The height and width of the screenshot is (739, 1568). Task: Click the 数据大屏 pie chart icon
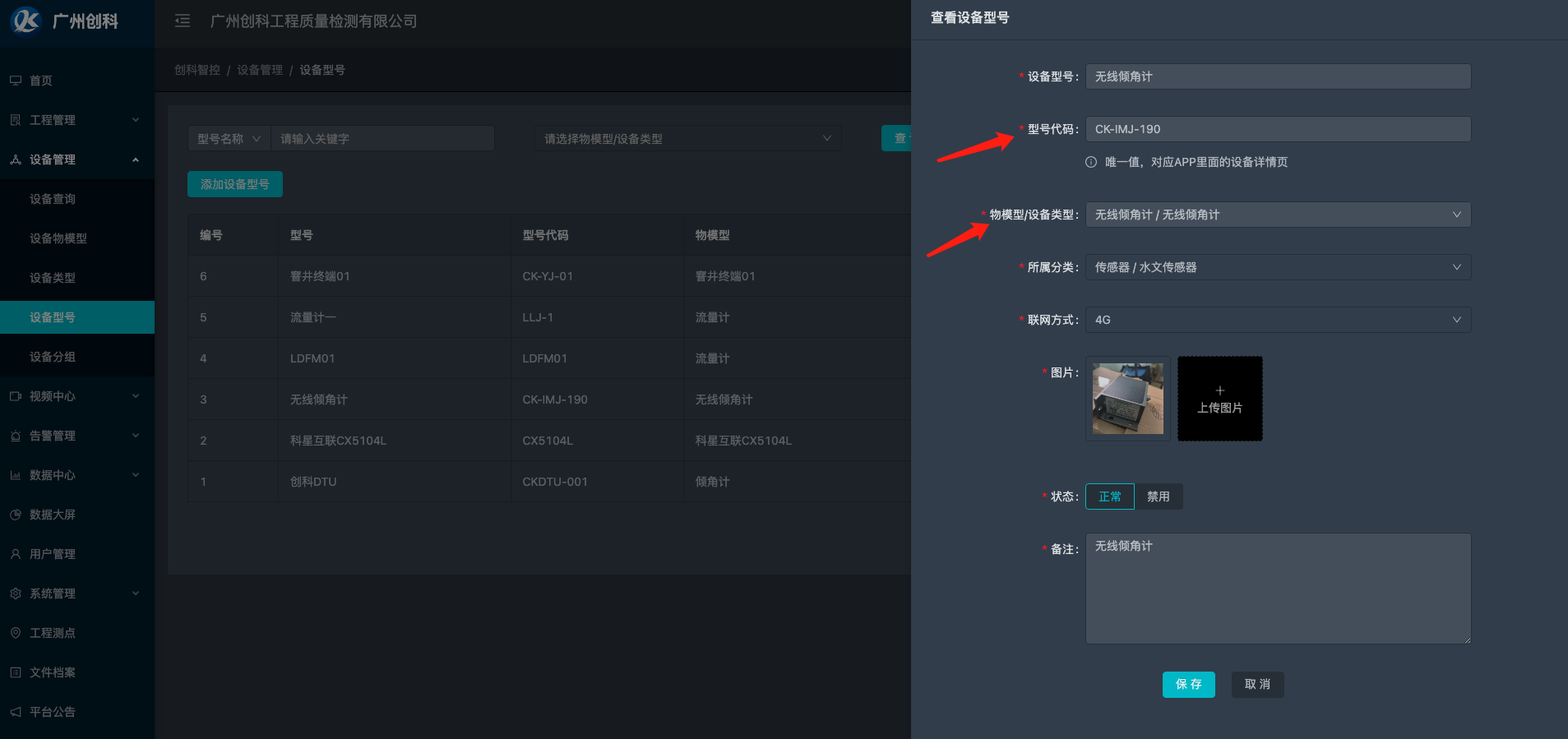click(16, 515)
